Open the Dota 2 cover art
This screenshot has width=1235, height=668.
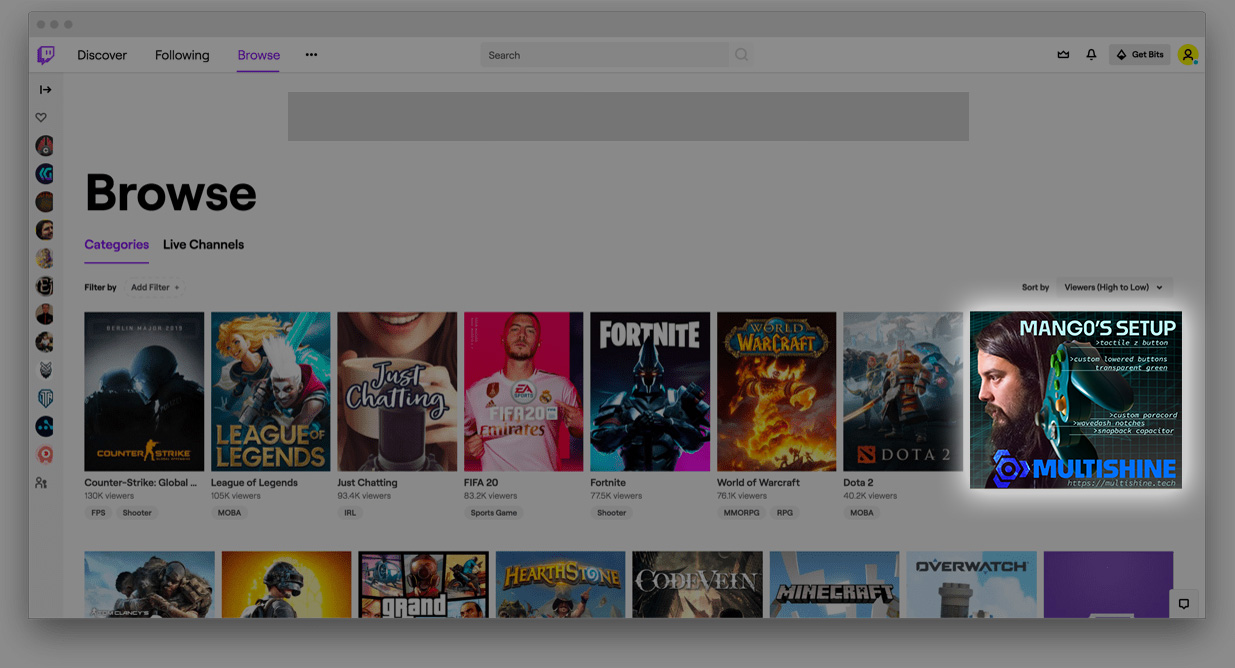(x=903, y=392)
